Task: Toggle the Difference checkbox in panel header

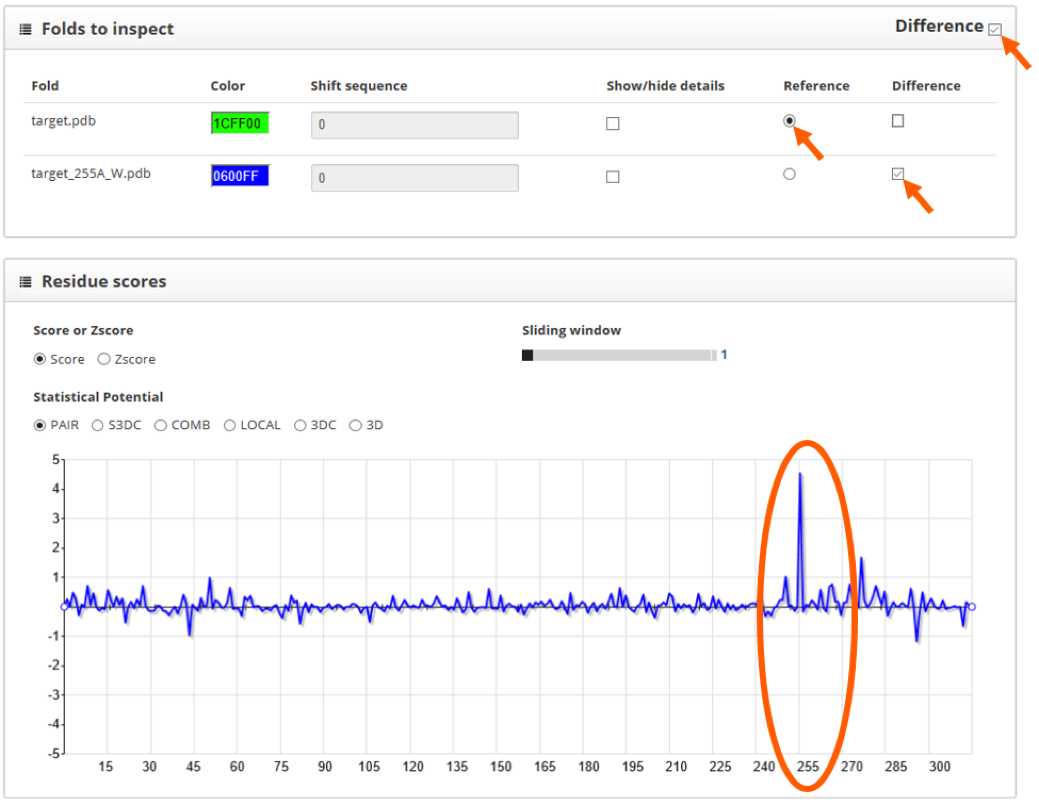Action: coord(995,29)
